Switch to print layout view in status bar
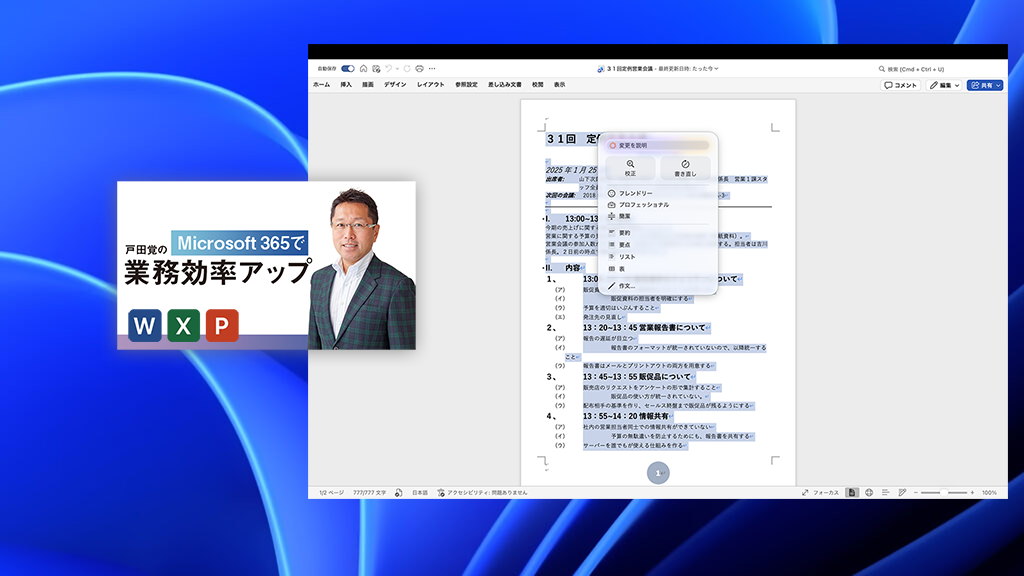The width and height of the screenshot is (1024, 576). point(852,492)
